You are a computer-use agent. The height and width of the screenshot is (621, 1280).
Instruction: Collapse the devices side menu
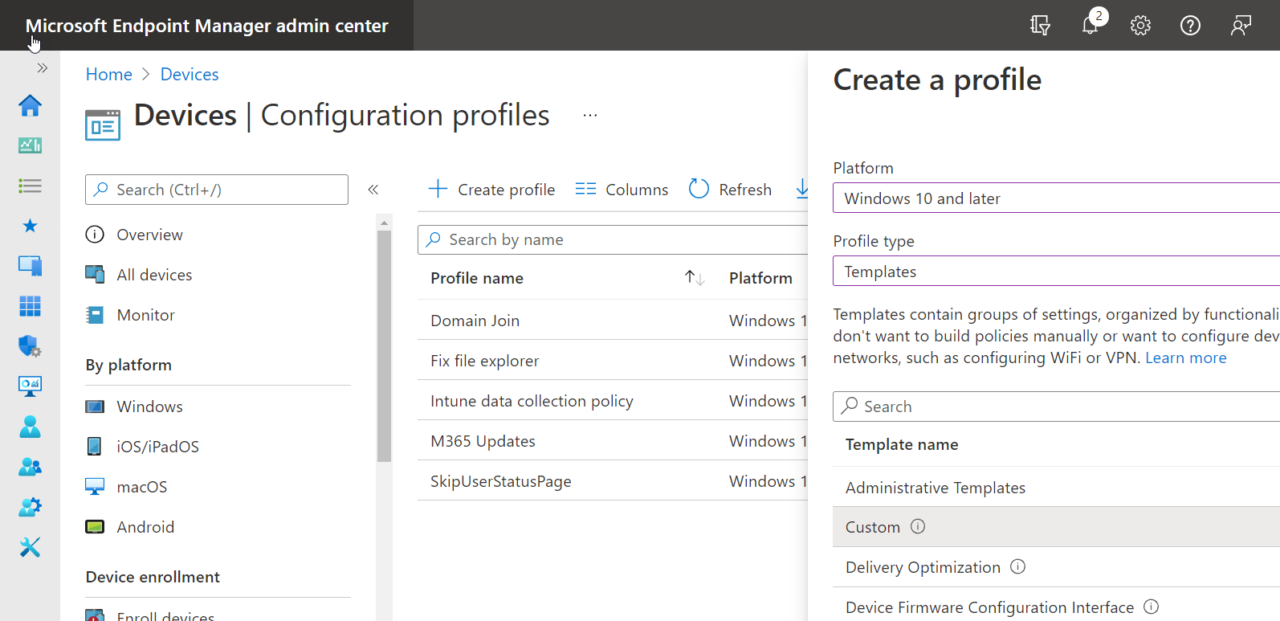tap(373, 189)
